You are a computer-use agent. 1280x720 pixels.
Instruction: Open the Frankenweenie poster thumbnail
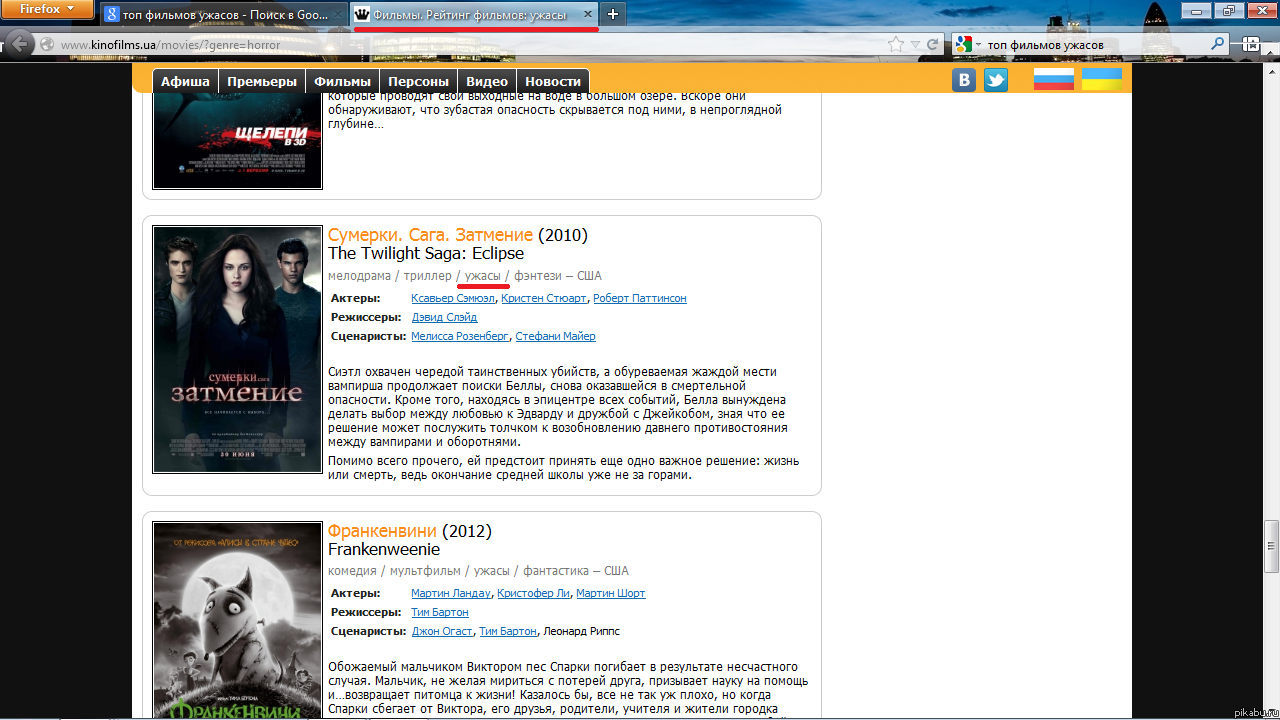[x=237, y=620]
